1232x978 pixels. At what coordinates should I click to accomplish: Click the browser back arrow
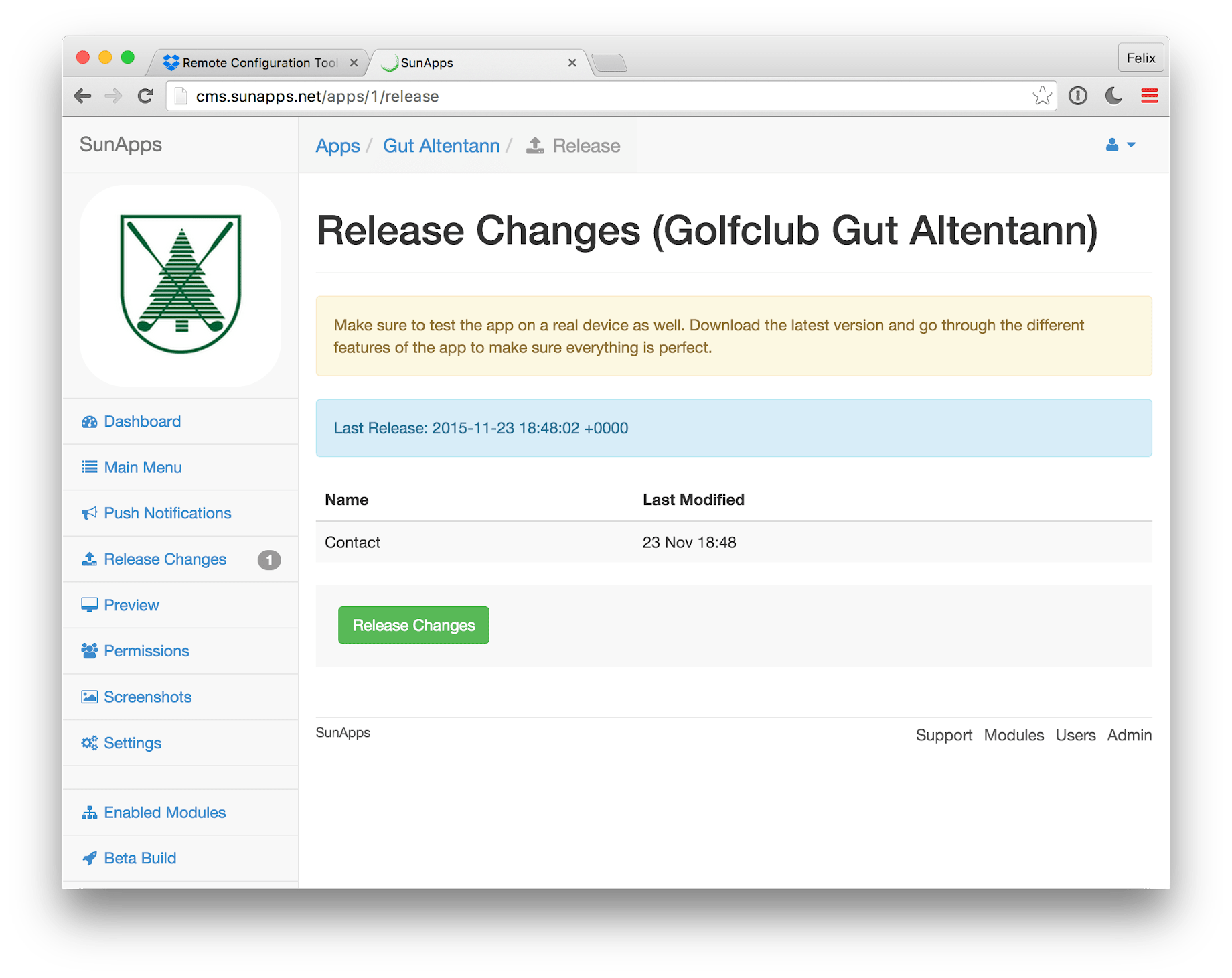(x=82, y=96)
